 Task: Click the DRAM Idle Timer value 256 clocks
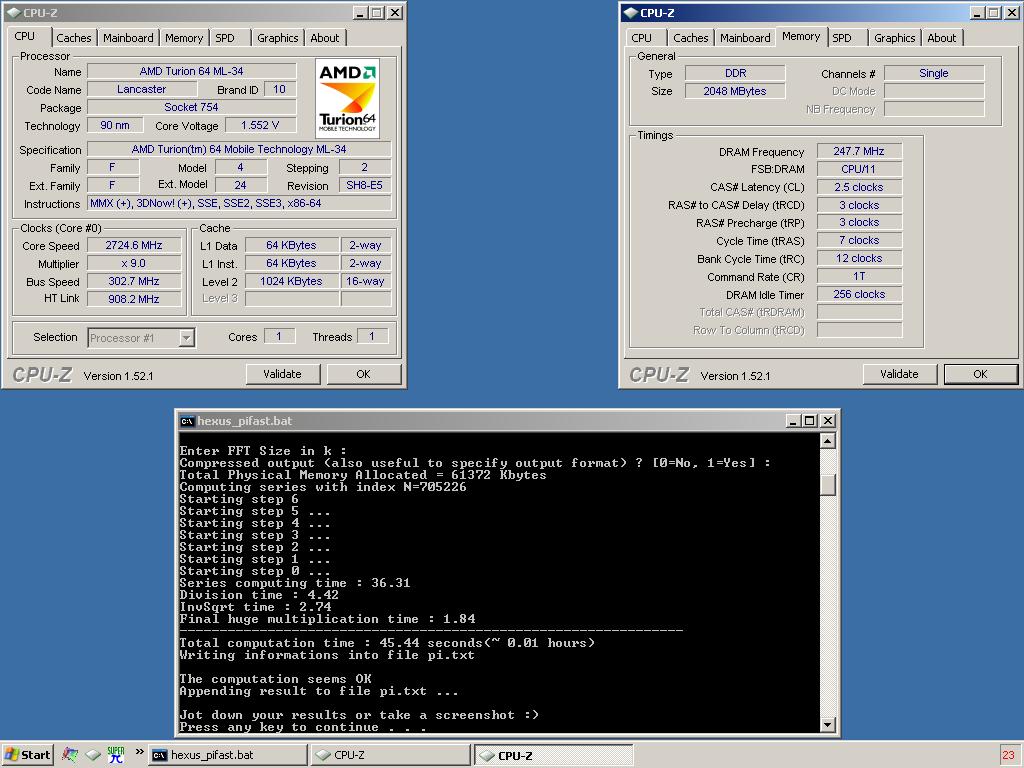(x=859, y=295)
